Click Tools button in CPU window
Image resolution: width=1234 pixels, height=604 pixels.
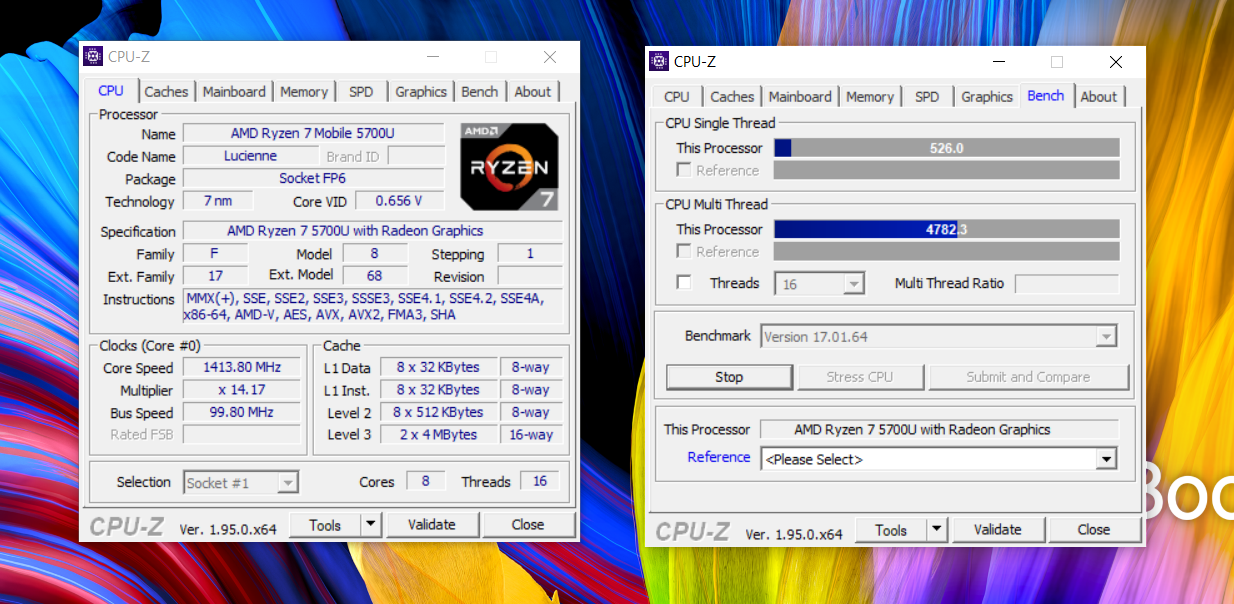[325, 525]
